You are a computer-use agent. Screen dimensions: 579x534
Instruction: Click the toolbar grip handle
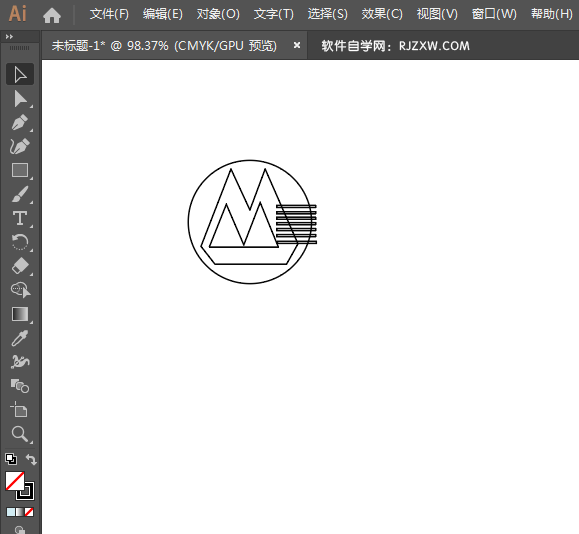click(19, 48)
